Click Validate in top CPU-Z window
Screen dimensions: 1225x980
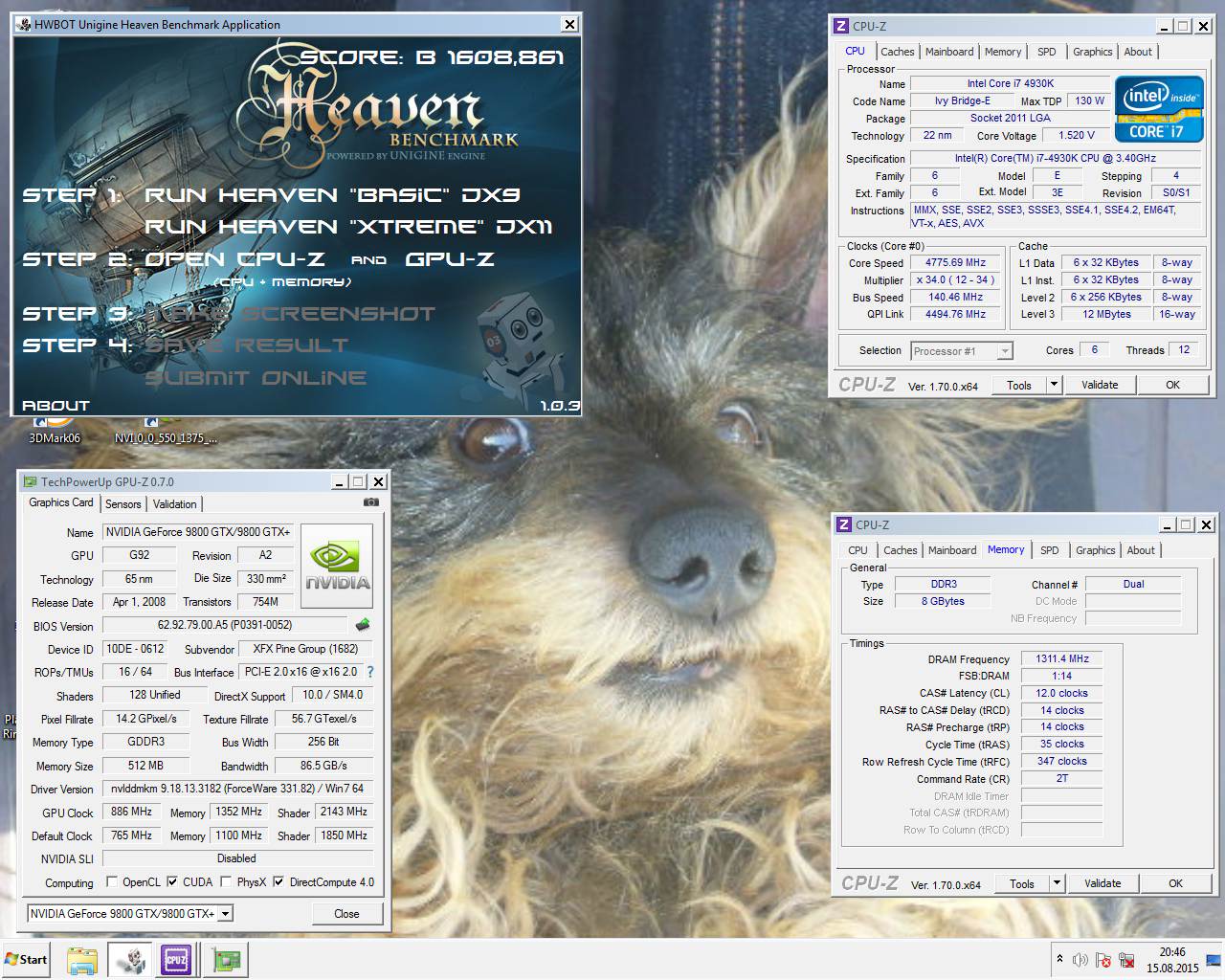1100,385
